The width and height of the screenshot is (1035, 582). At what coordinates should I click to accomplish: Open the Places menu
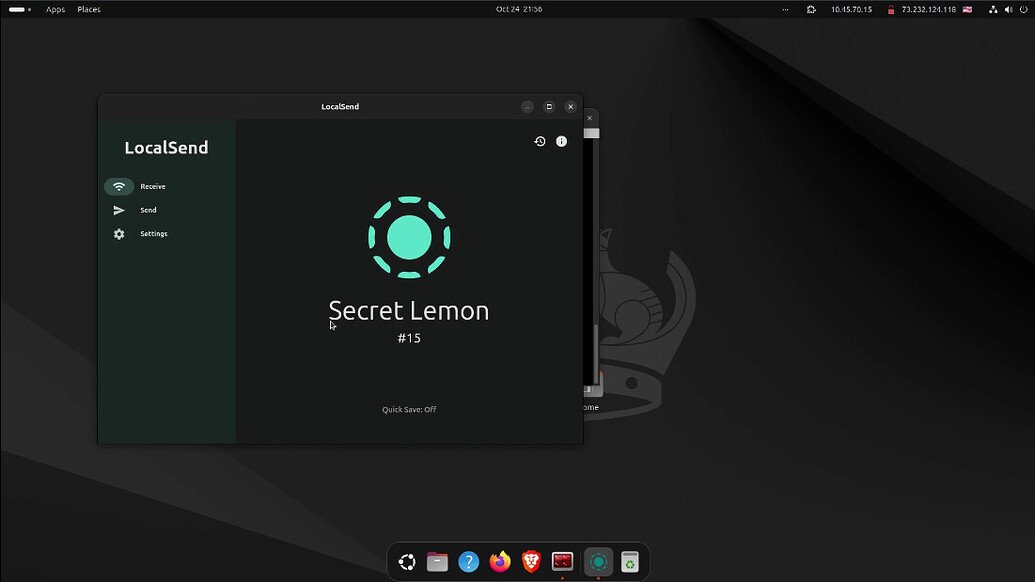88,9
